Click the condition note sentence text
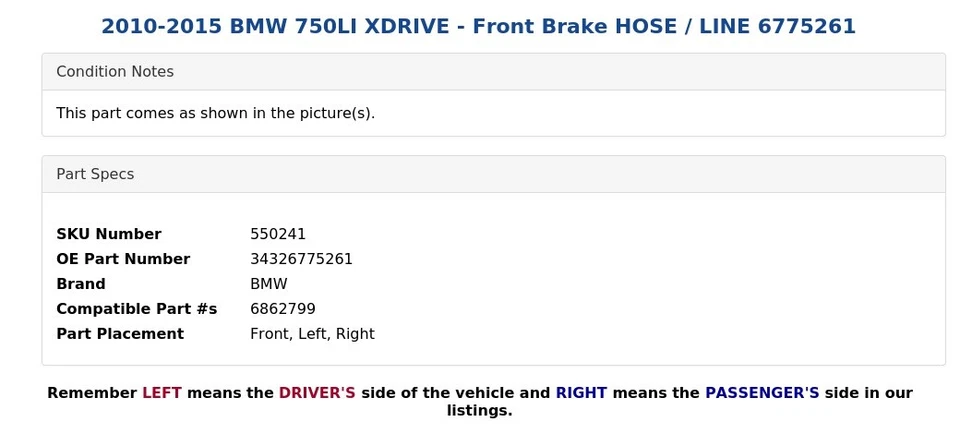Screen dimensions: 960x434 tap(215, 113)
